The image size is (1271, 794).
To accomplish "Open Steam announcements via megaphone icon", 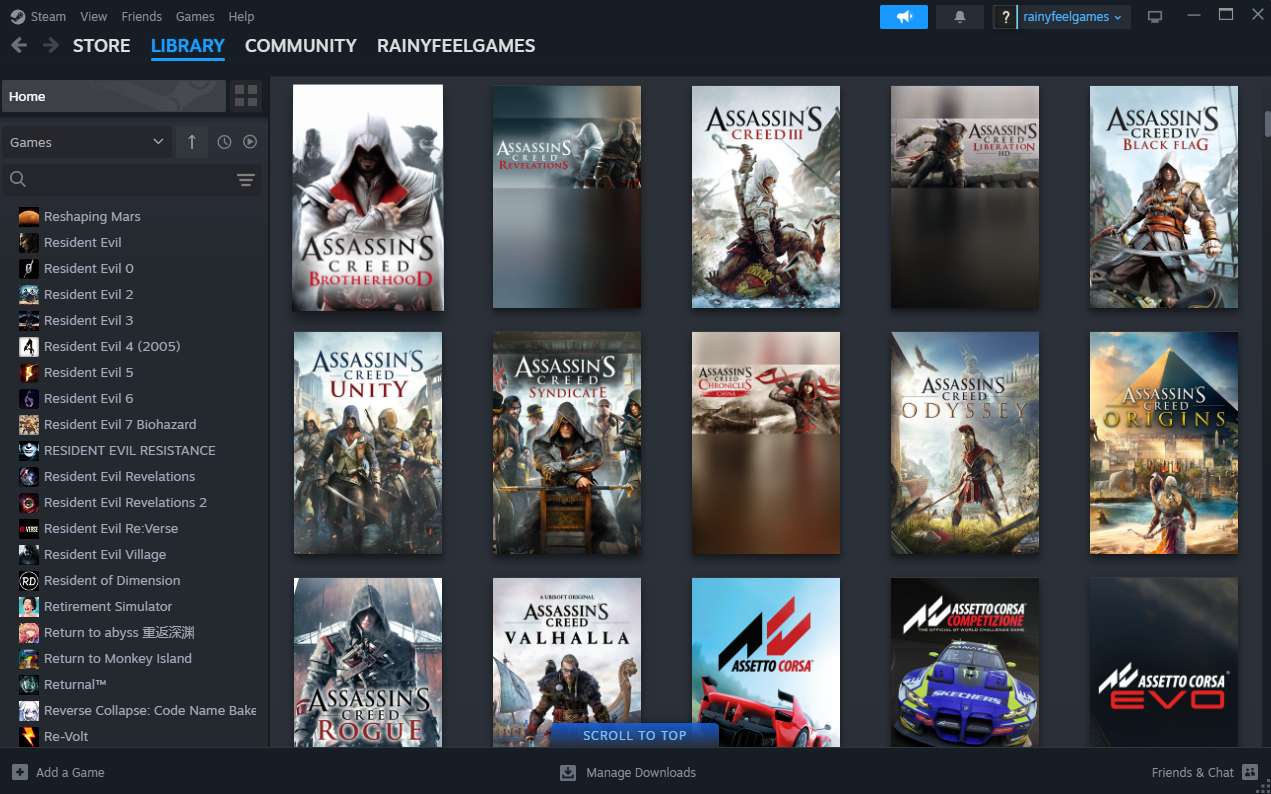I will tap(903, 16).
